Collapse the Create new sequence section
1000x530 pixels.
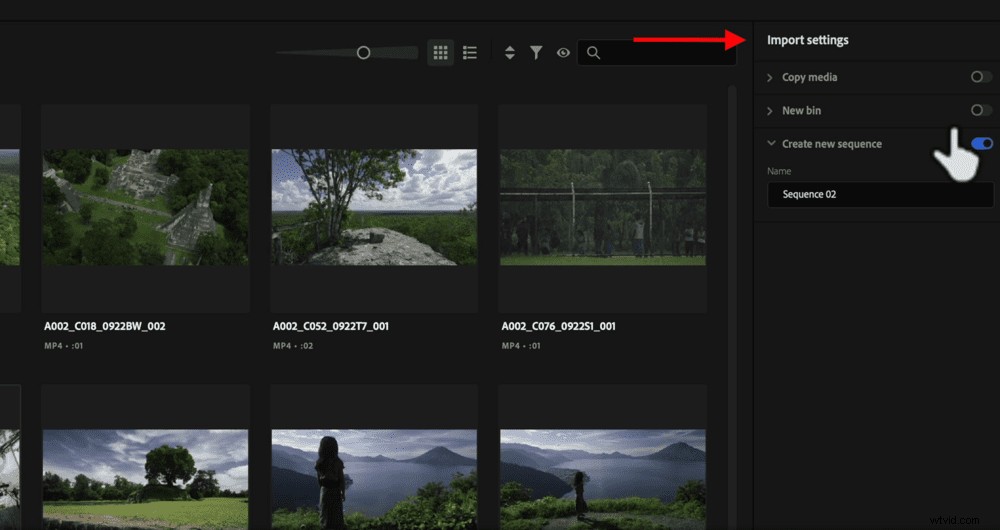tap(771, 144)
